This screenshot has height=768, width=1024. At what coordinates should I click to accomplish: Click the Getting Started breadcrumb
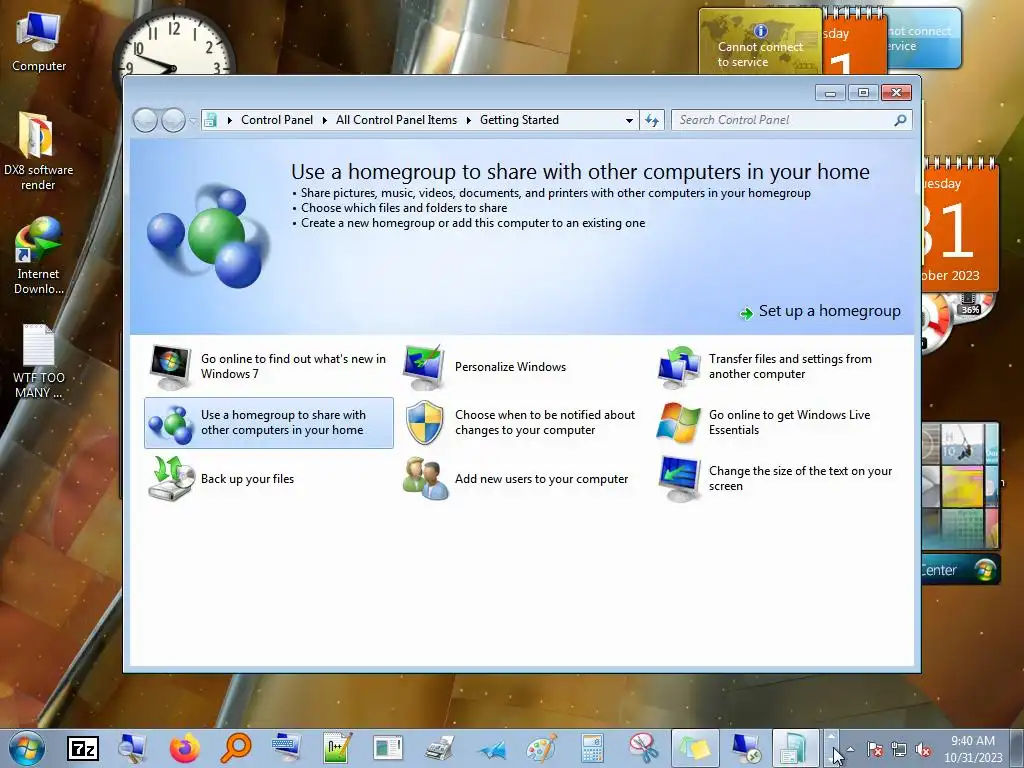tap(519, 120)
